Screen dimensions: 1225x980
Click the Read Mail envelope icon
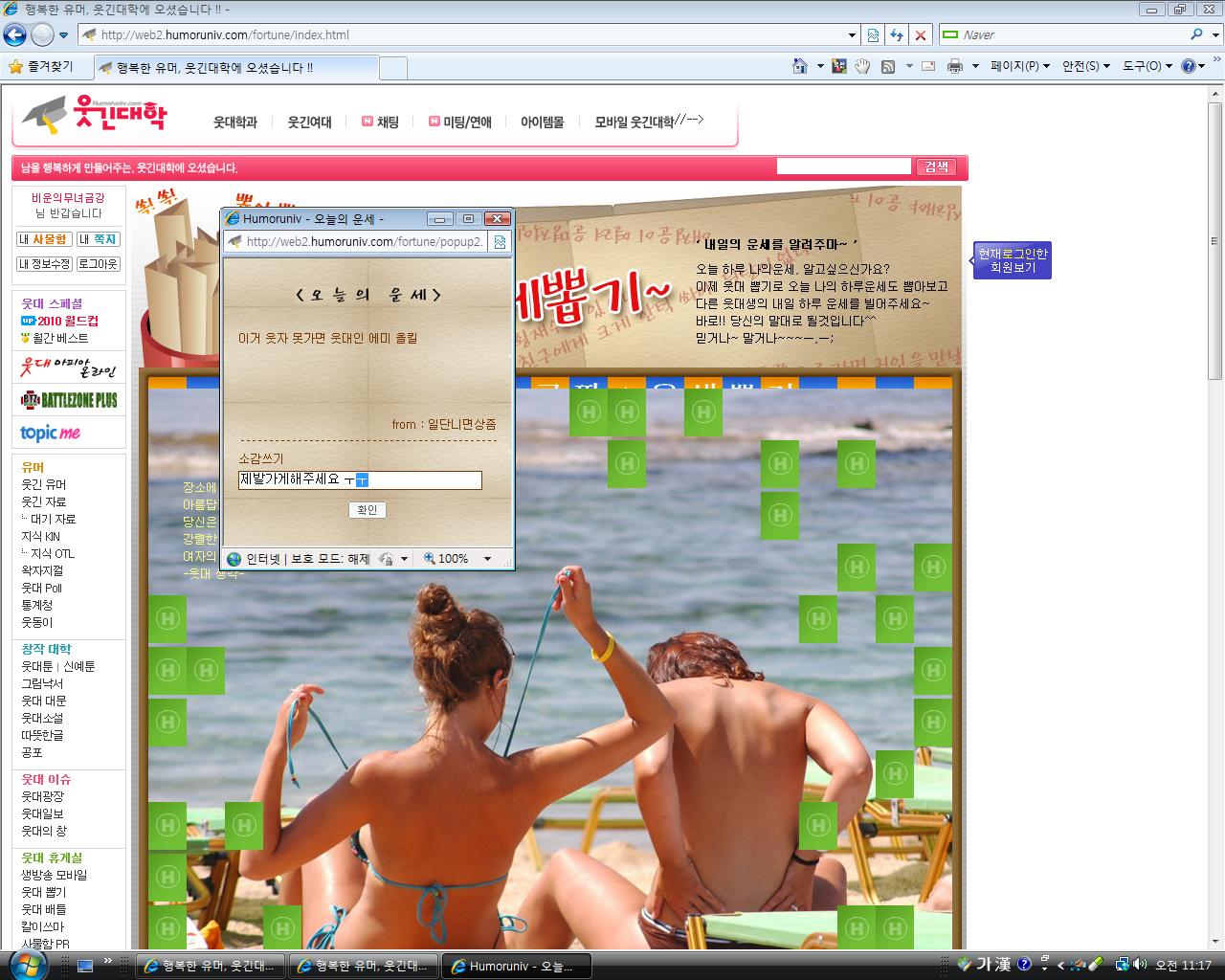pyautogui.click(x=927, y=66)
